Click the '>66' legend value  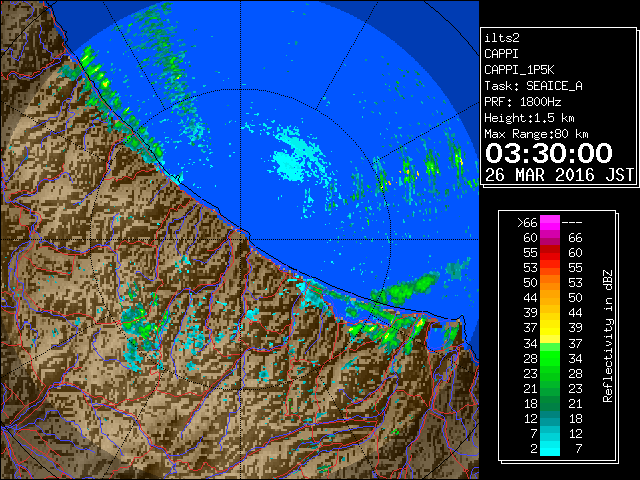tap(527, 223)
